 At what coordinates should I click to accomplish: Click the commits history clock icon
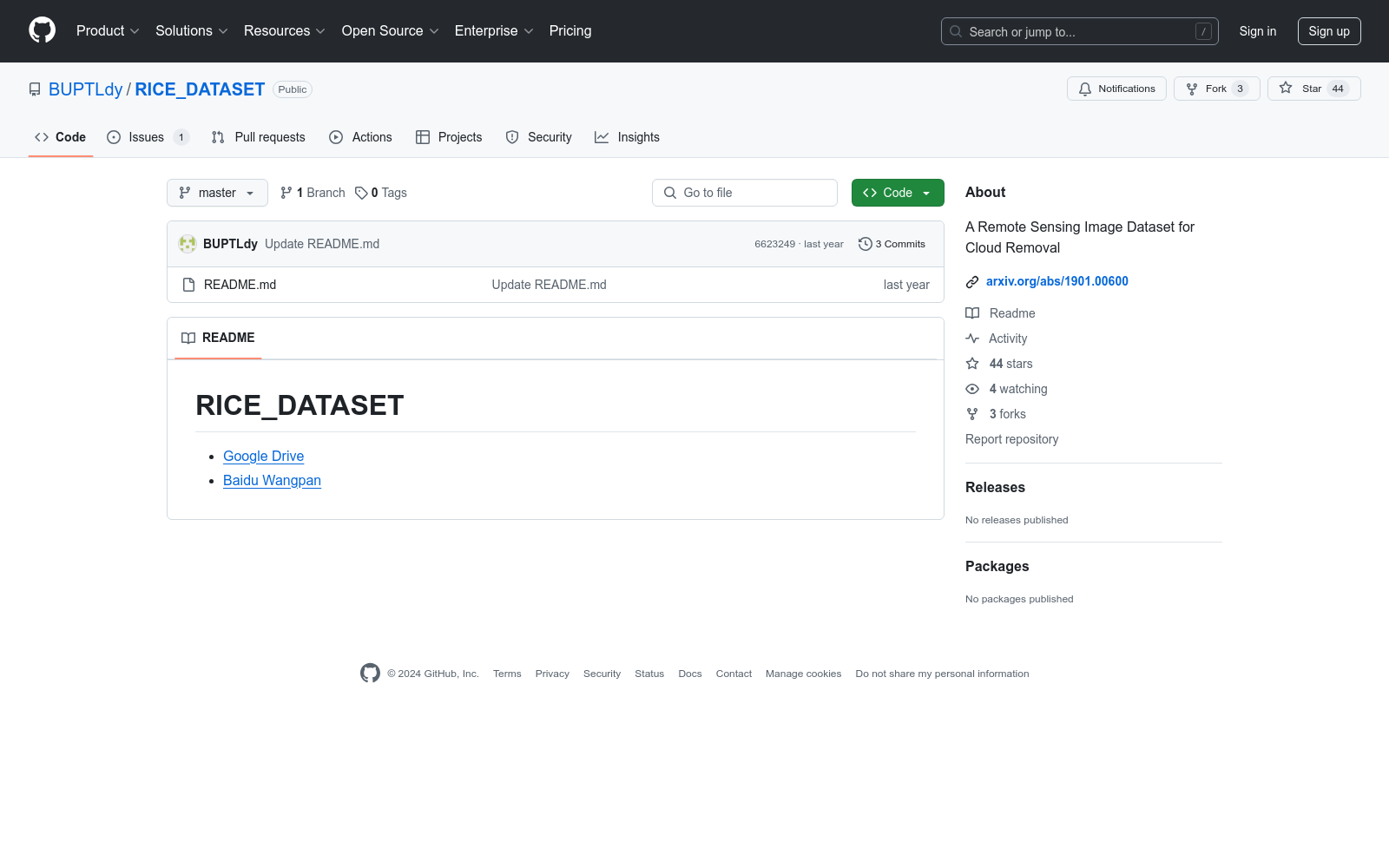[x=865, y=244]
